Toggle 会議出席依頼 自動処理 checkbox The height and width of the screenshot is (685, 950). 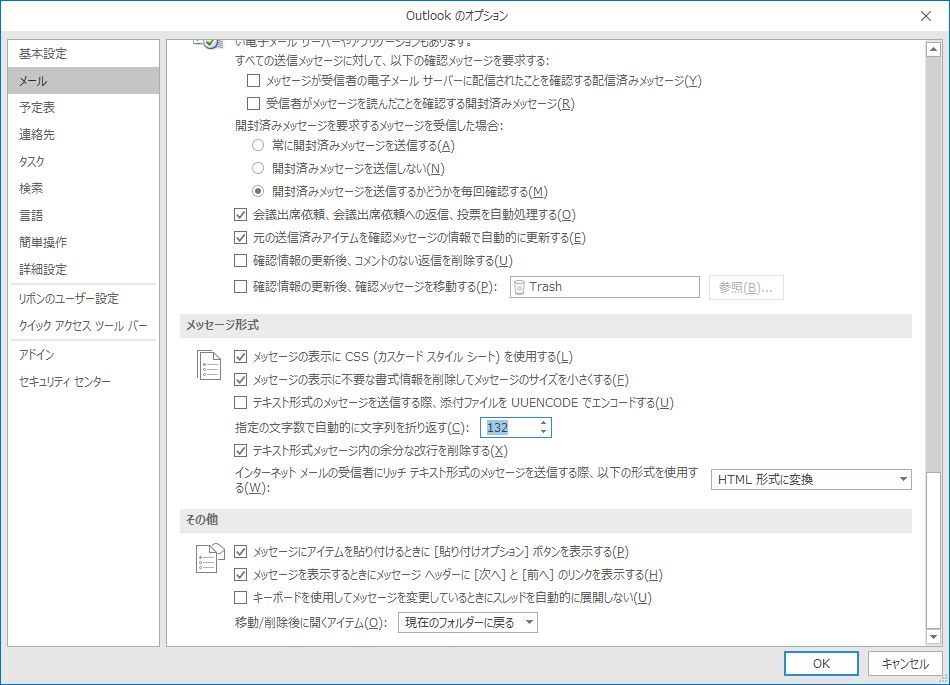pyautogui.click(x=241, y=214)
